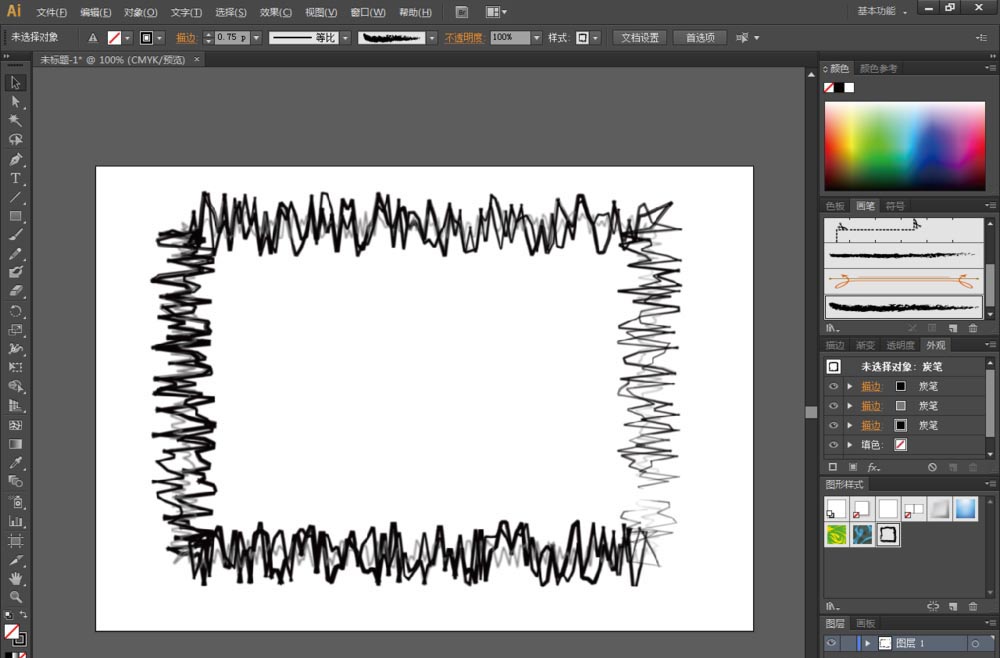Clear appearance using the no-entry icon
Screen dimensions: 1000x658
click(x=932, y=467)
